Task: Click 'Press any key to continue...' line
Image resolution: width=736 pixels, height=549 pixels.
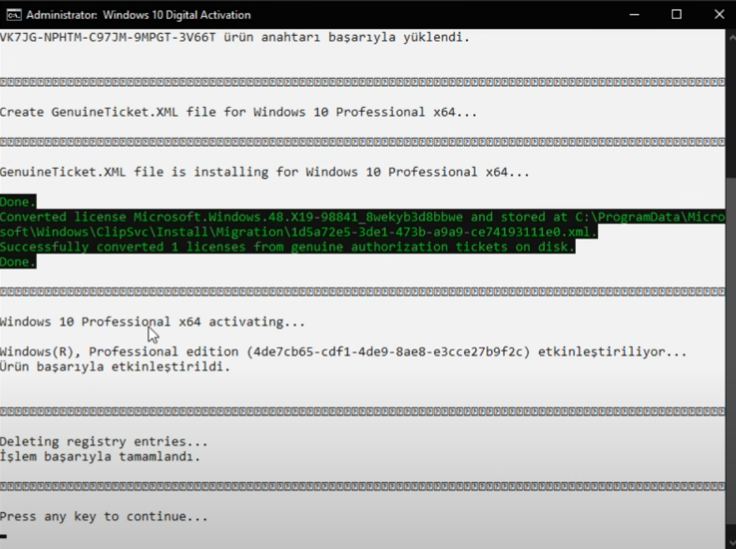Action: [104, 517]
